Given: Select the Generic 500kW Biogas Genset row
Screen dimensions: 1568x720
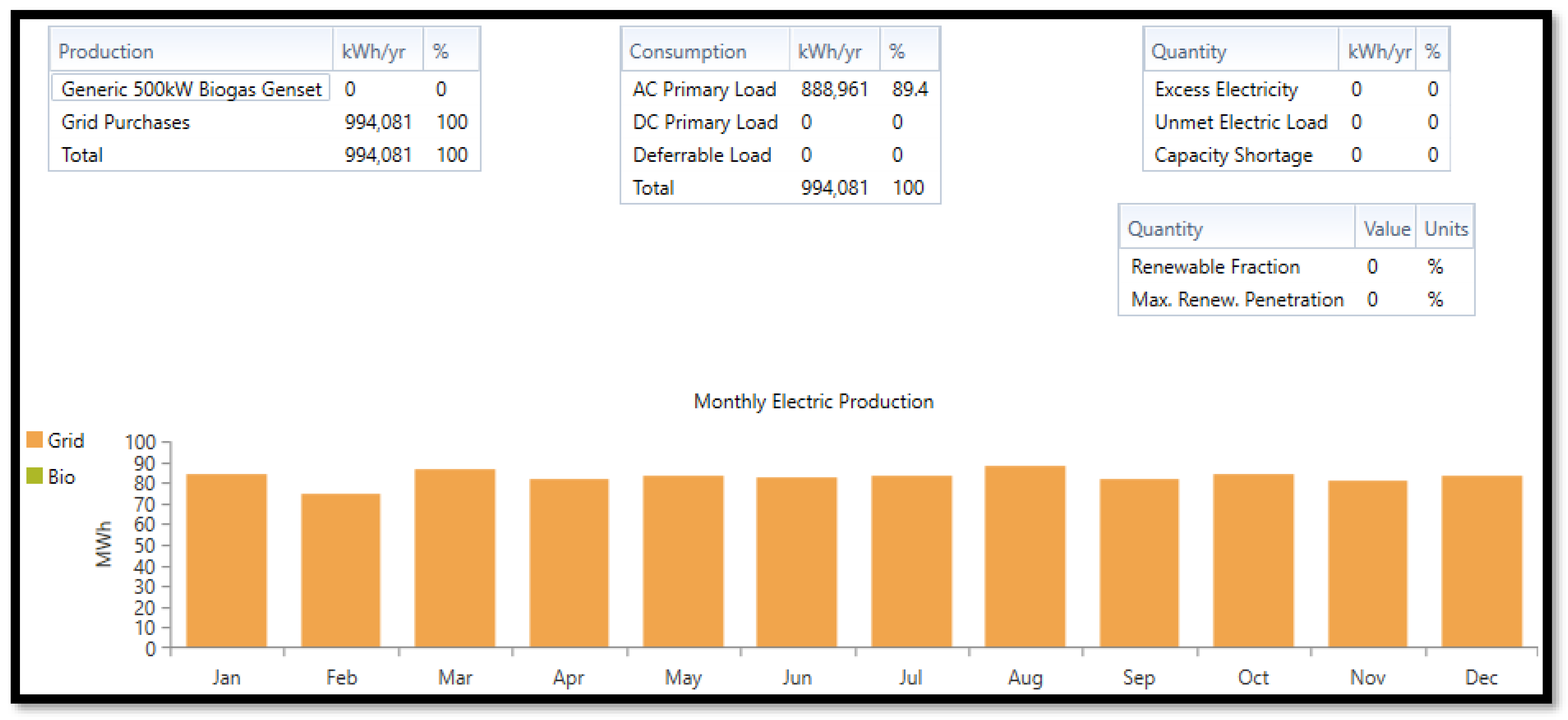Looking at the screenshot, I should [x=191, y=89].
